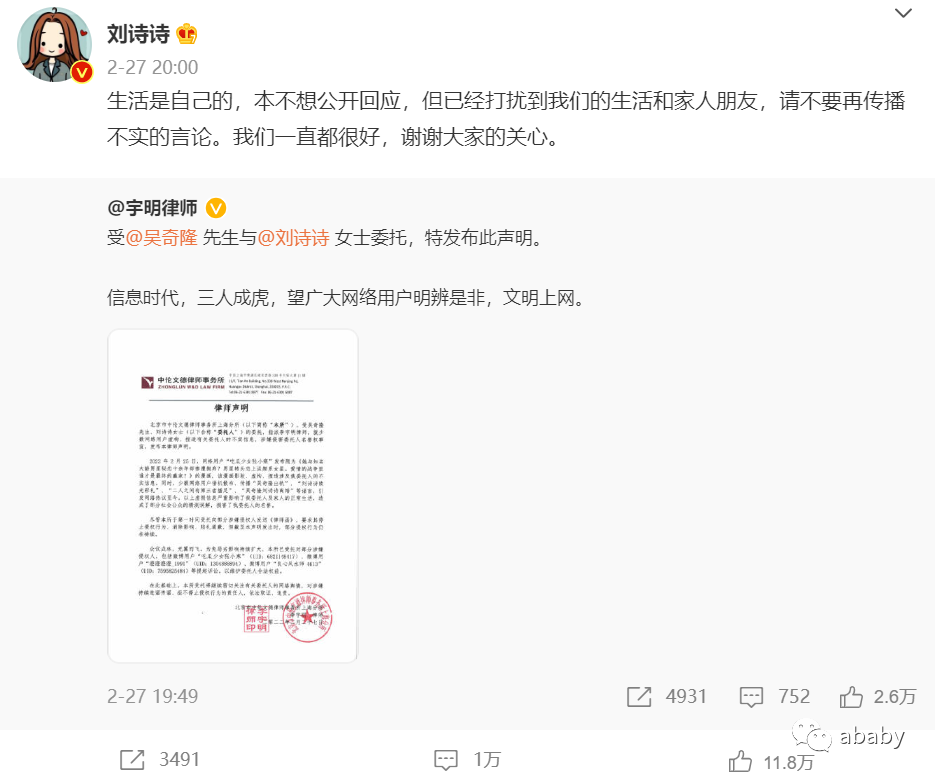Image resolution: width=935 pixels, height=779 pixels.
Task: Open the @刘诗诗 mention in the quoted post
Action: click(293, 238)
